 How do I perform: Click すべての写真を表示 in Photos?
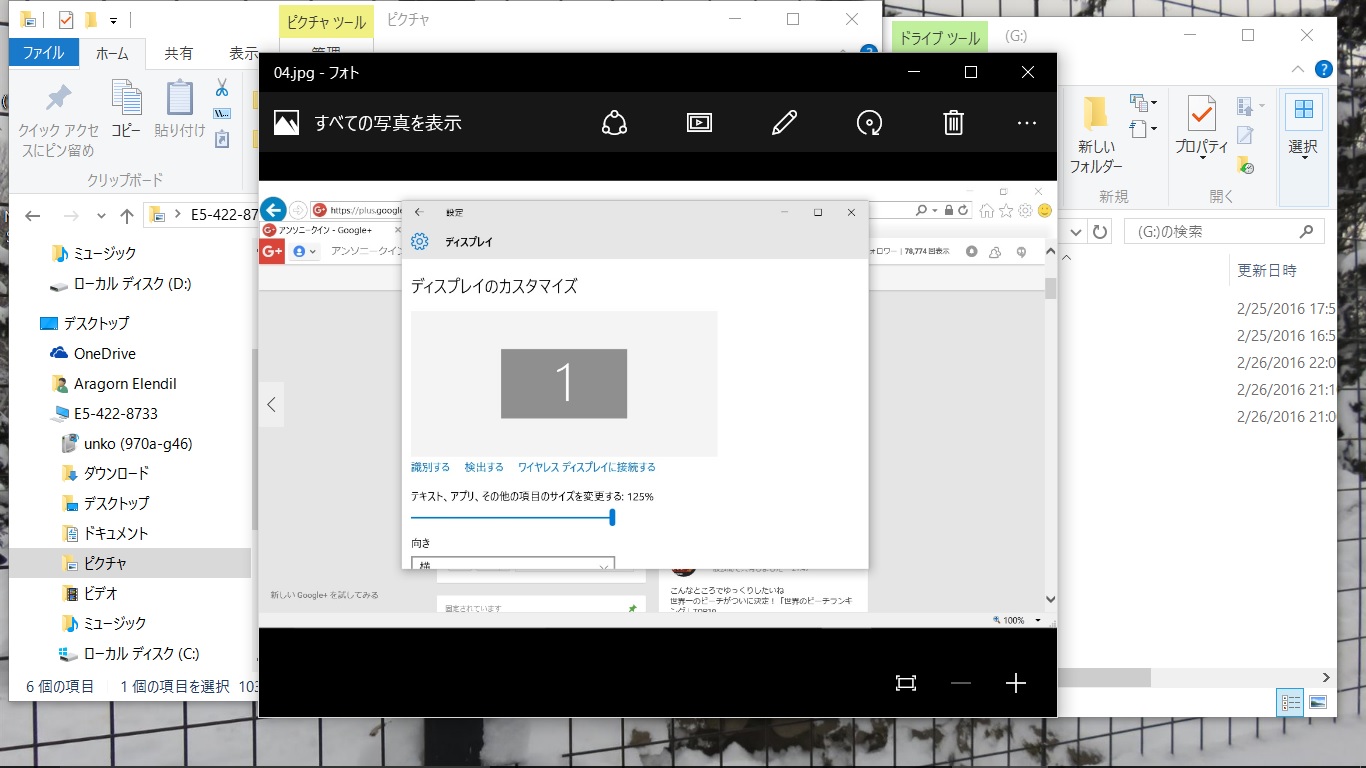[388, 123]
